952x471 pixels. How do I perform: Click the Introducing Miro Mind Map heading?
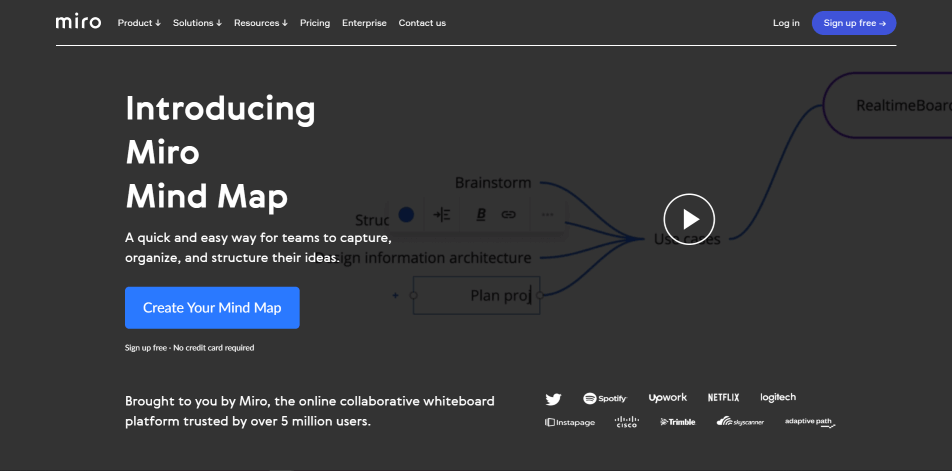click(220, 153)
